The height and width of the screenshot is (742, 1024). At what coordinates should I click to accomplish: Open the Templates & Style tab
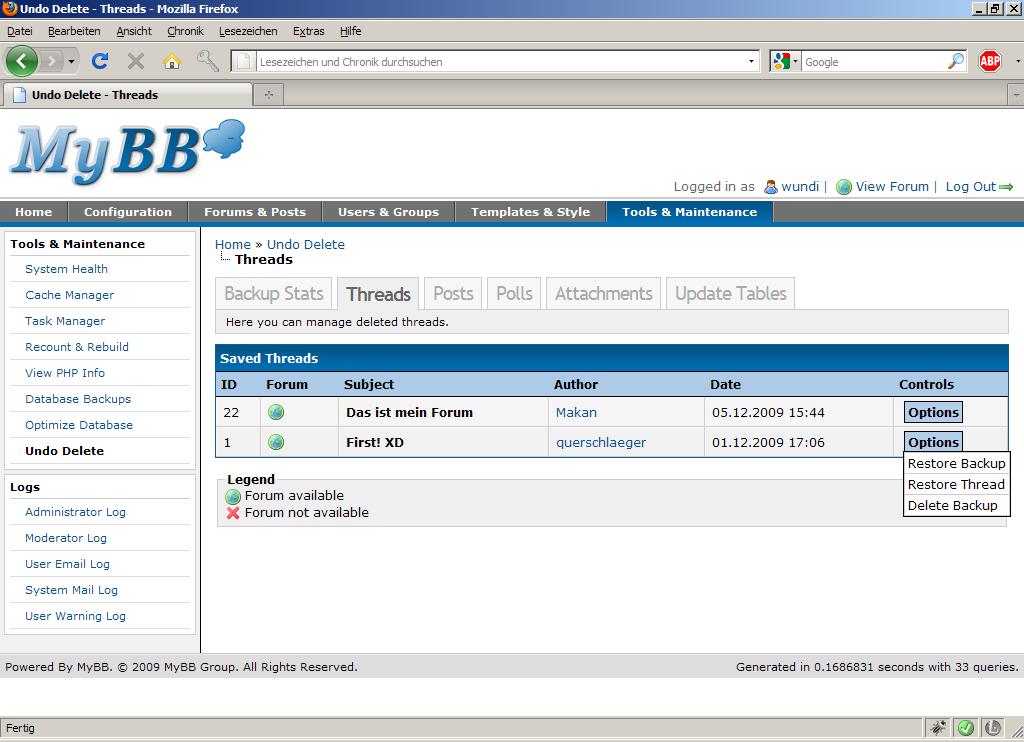530,212
